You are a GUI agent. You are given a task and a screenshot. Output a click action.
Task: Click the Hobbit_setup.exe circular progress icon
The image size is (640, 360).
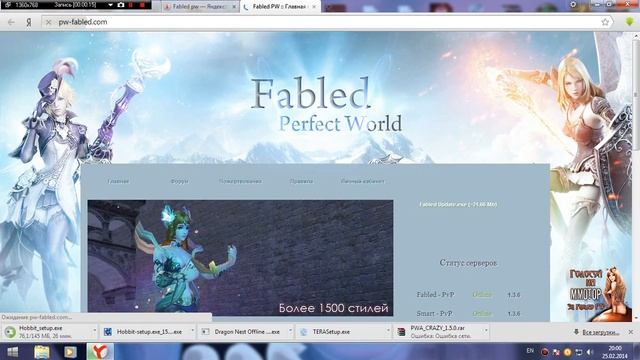[10, 332]
